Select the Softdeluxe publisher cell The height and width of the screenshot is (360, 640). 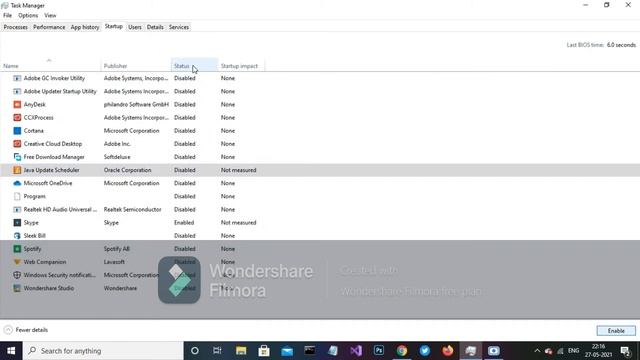click(117, 157)
